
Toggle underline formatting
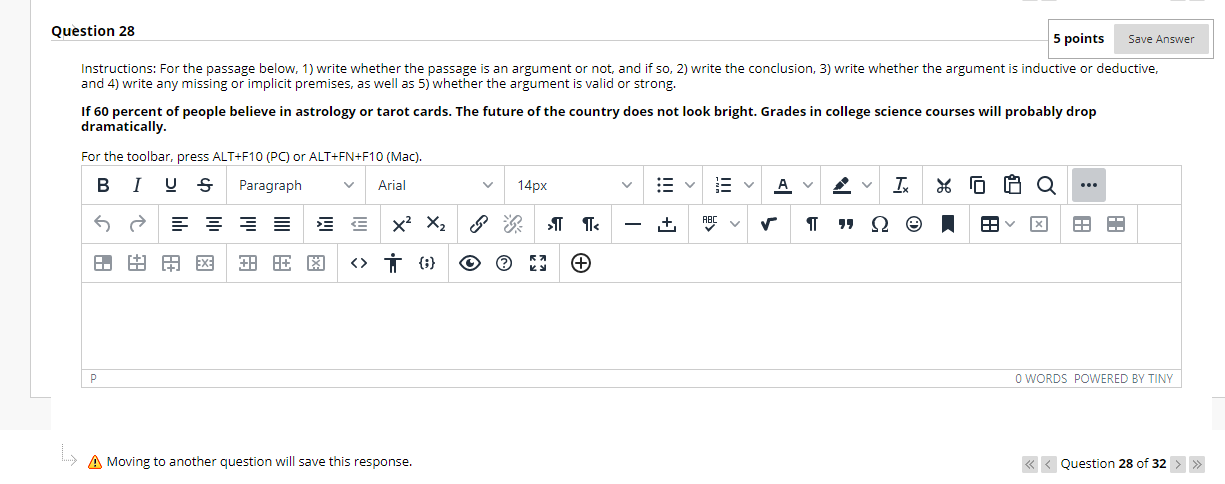(171, 185)
